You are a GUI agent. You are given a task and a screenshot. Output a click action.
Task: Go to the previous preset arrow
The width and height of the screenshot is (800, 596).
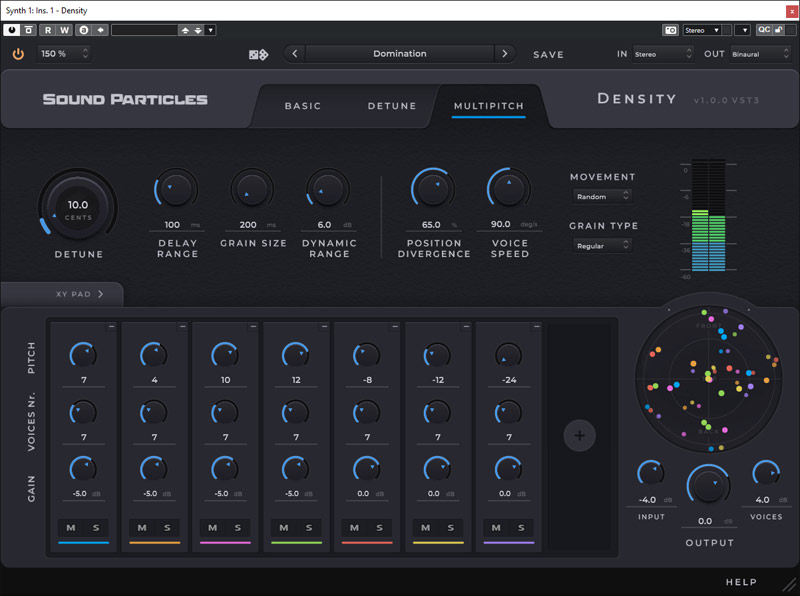point(294,54)
